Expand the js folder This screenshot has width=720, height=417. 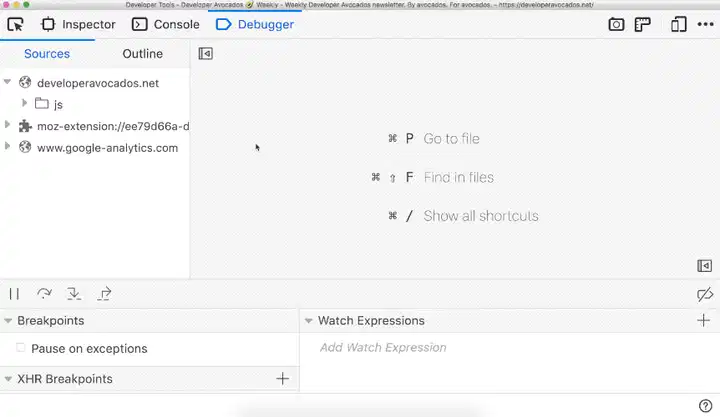25,104
